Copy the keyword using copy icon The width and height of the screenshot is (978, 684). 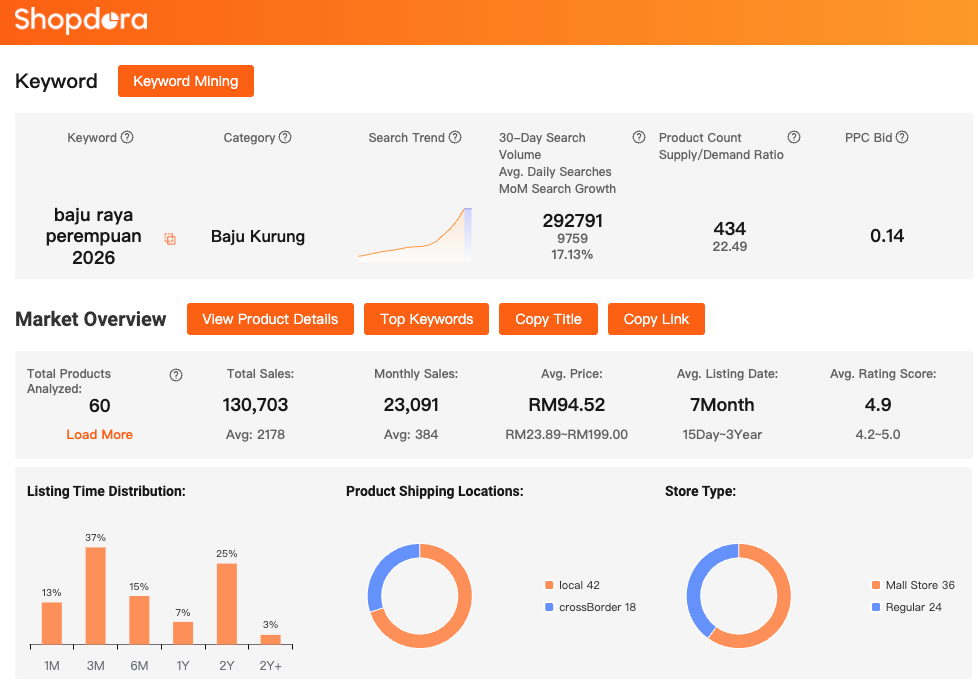pos(170,239)
